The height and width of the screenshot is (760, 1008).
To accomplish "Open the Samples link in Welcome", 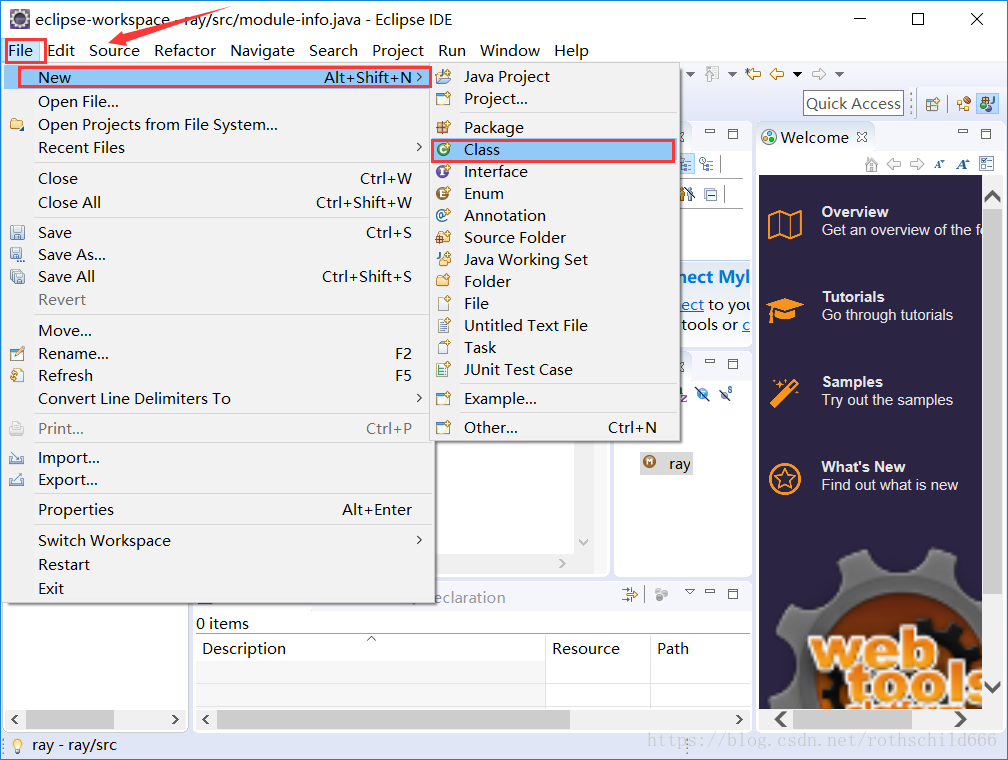I will [852, 382].
